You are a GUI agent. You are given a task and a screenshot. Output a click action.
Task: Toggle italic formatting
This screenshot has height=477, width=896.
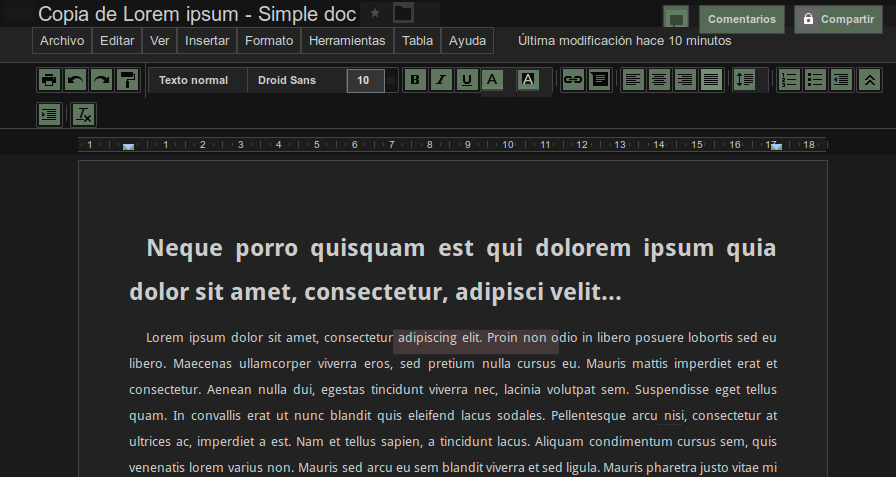(441, 80)
